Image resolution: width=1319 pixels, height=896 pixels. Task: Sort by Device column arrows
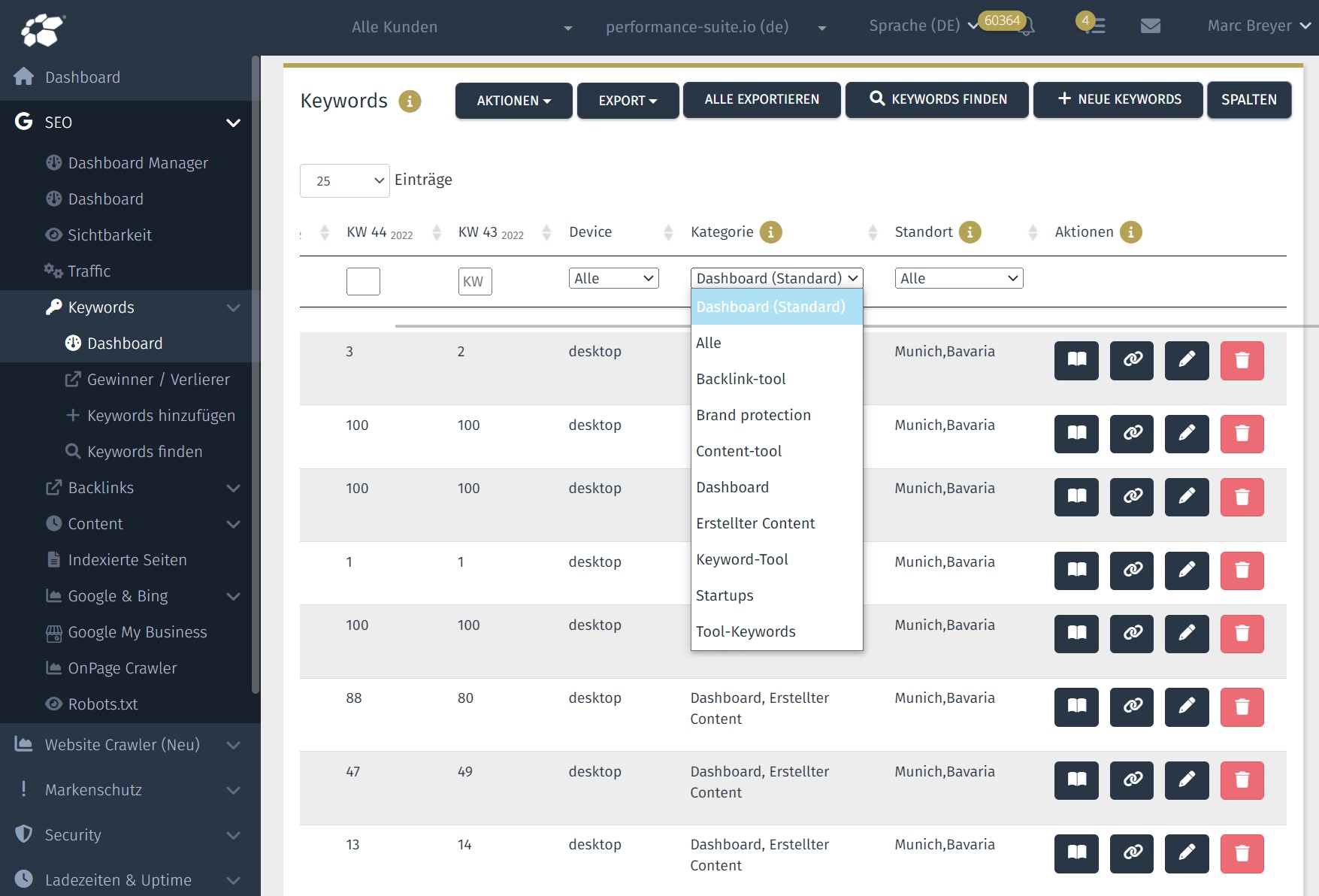pos(668,232)
